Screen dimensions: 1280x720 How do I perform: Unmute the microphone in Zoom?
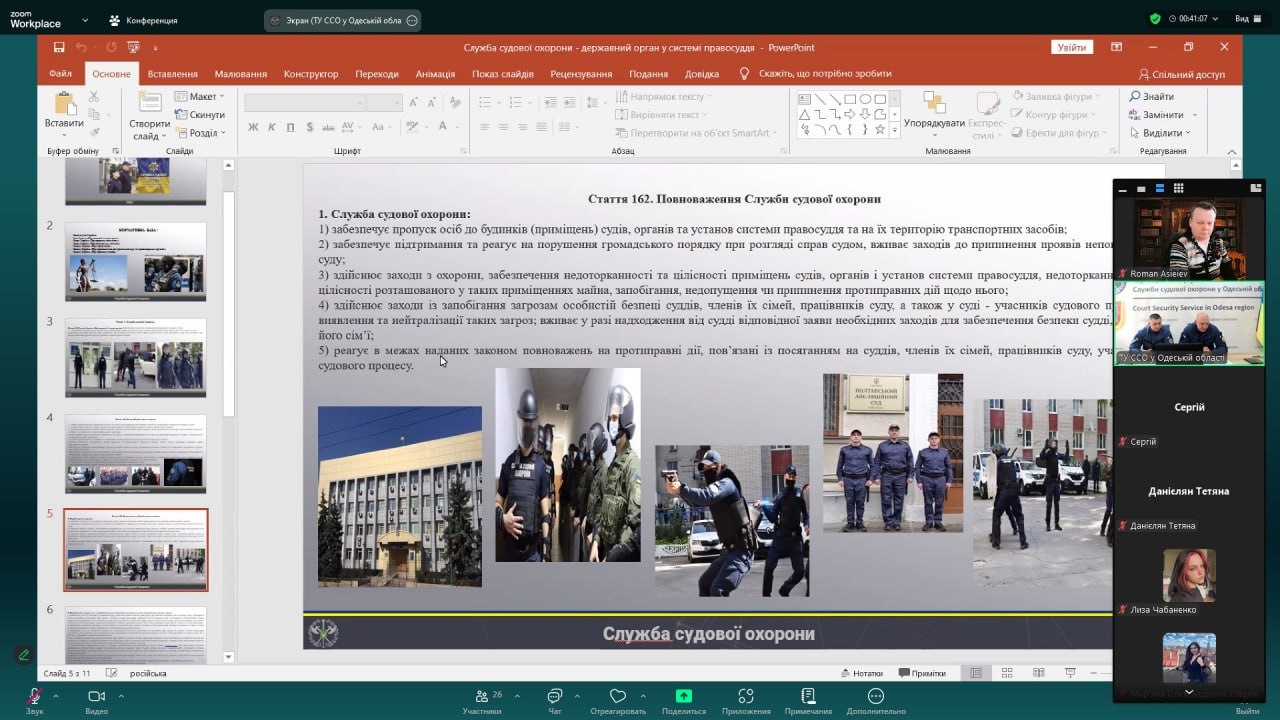35,696
